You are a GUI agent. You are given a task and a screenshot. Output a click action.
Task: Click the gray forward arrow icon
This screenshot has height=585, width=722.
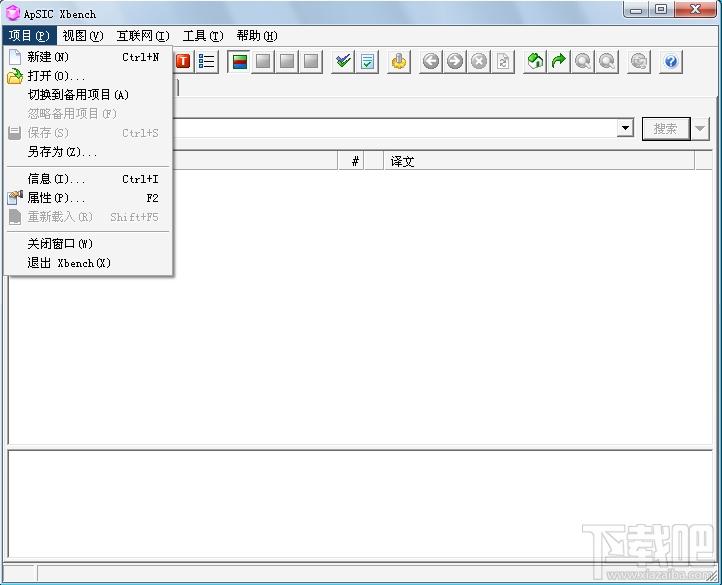click(455, 61)
